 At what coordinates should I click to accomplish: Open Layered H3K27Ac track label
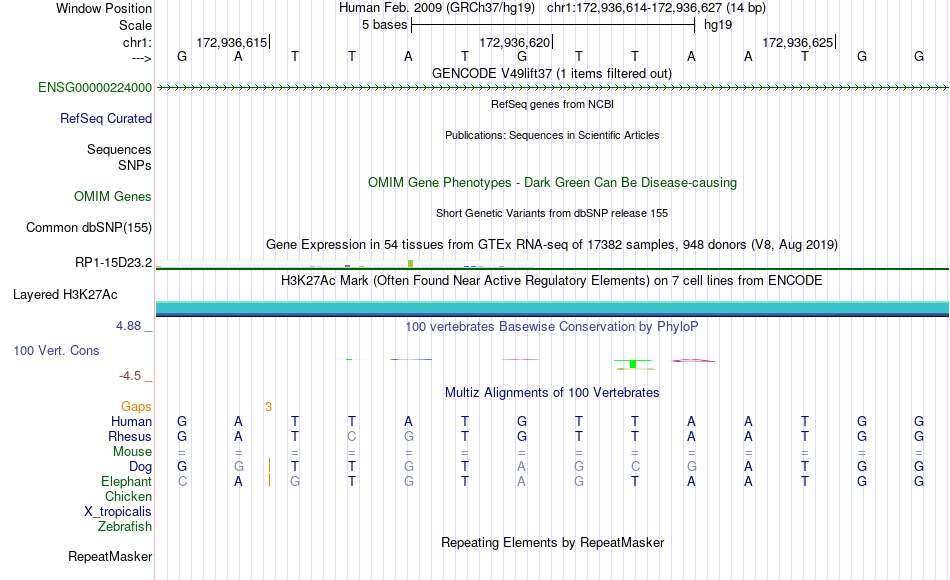(x=65, y=295)
